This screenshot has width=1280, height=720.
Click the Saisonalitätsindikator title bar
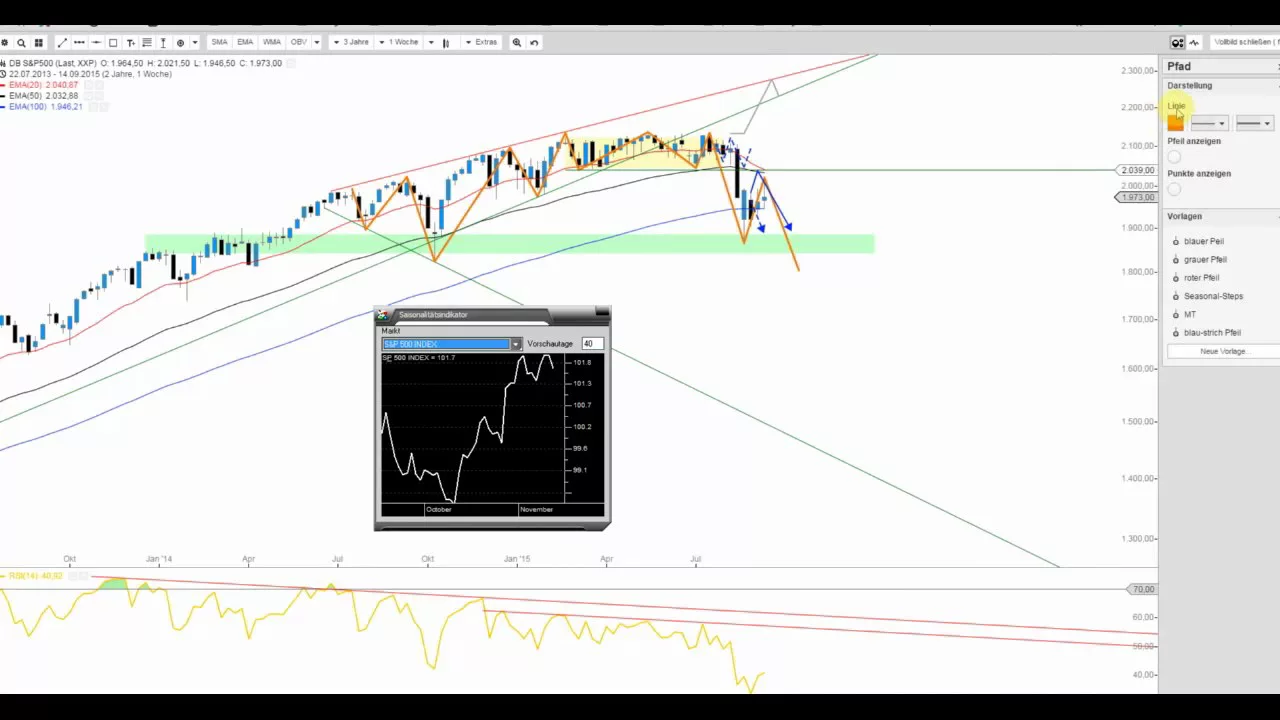coord(492,315)
